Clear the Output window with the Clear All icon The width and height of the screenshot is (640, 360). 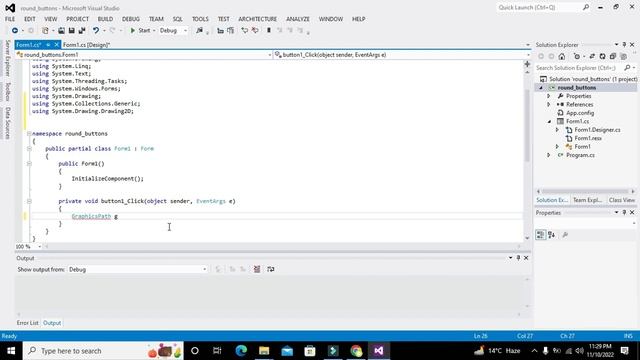pyautogui.click(x=257, y=269)
